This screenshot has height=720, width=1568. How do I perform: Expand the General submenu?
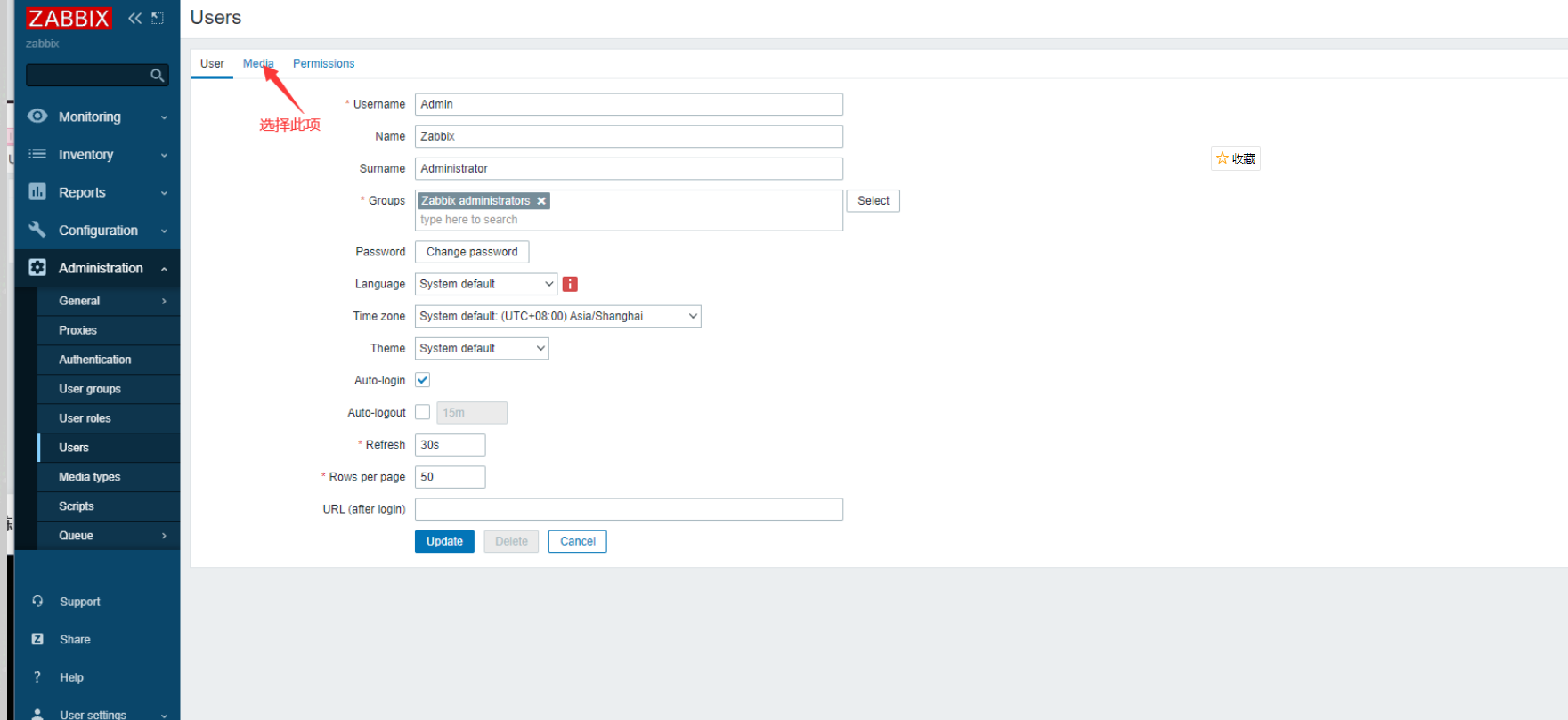164,301
